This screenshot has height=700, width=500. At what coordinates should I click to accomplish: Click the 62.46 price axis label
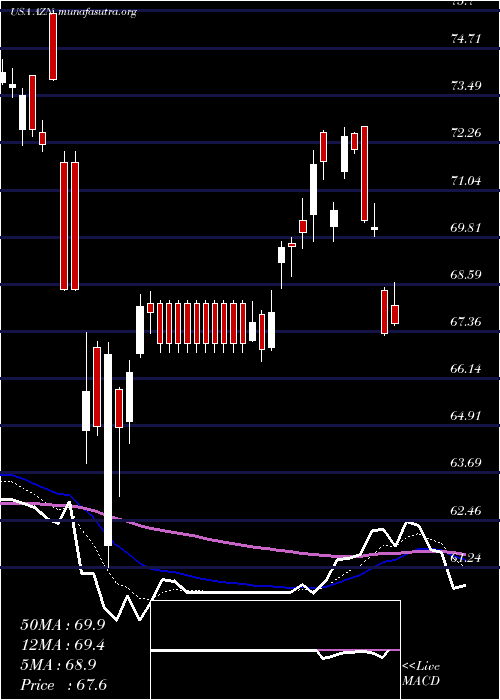[x=466, y=510]
